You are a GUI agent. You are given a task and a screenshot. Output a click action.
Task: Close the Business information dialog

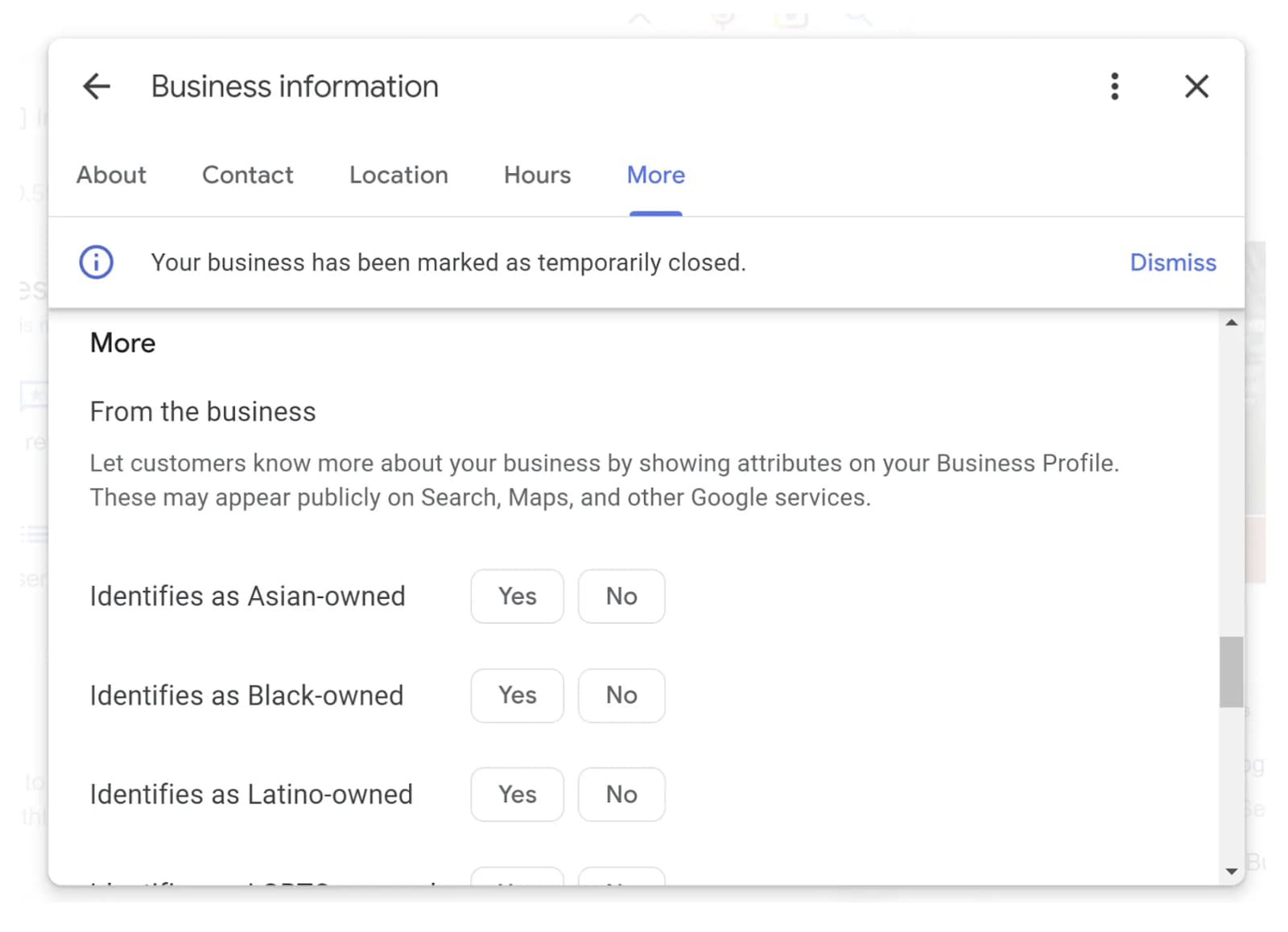pyautogui.click(x=1196, y=86)
